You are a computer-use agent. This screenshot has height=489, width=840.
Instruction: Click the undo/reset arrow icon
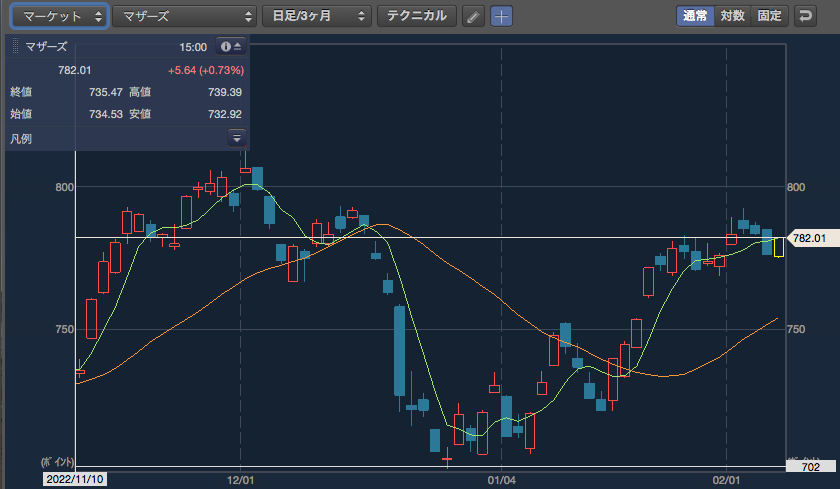click(x=805, y=16)
